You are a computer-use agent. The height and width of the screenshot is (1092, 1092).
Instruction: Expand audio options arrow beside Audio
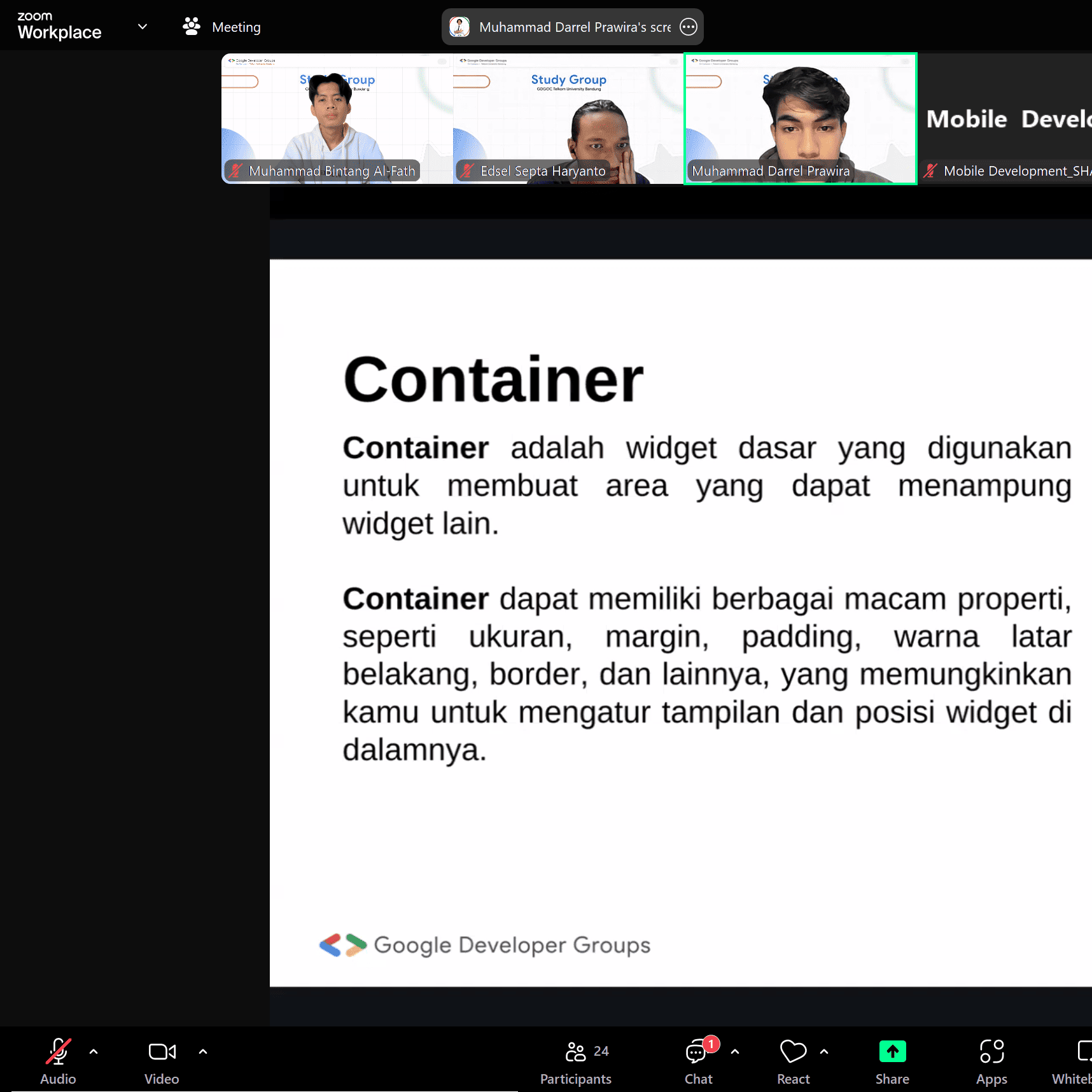coord(94,1052)
